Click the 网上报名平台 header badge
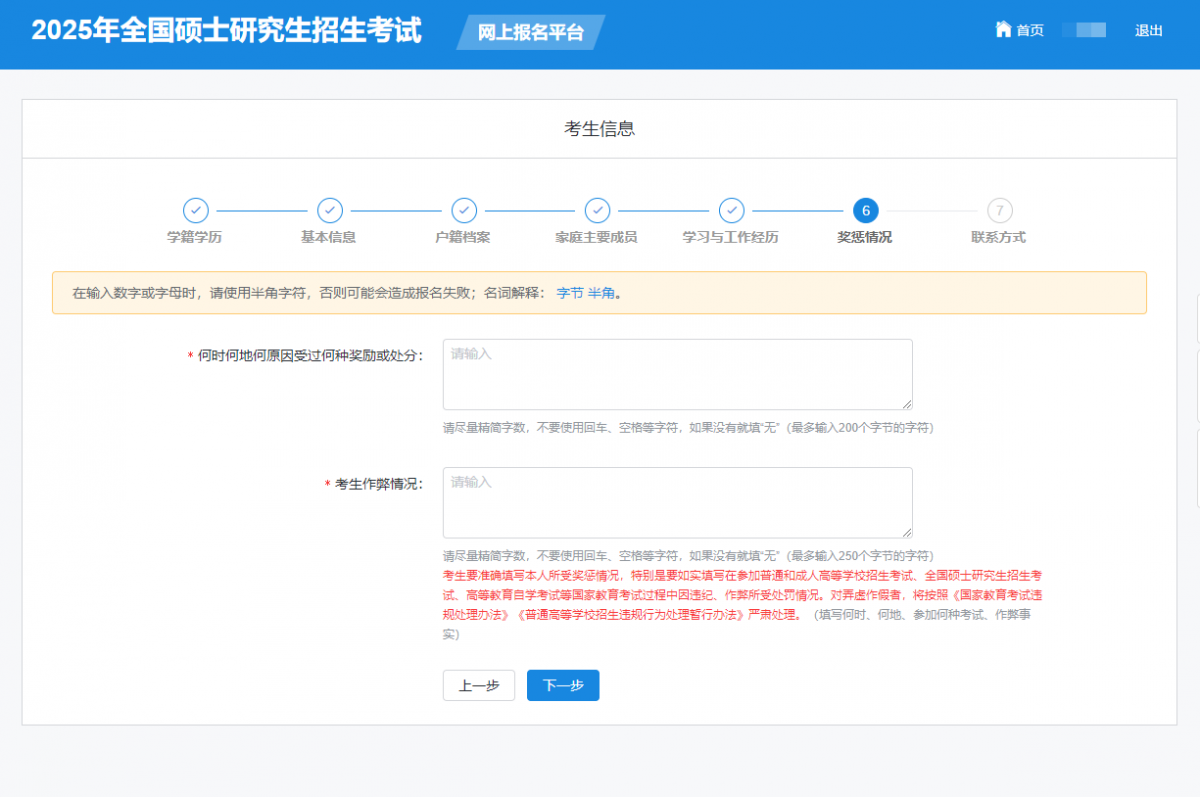1200x797 pixels. (x=530, y=32)
